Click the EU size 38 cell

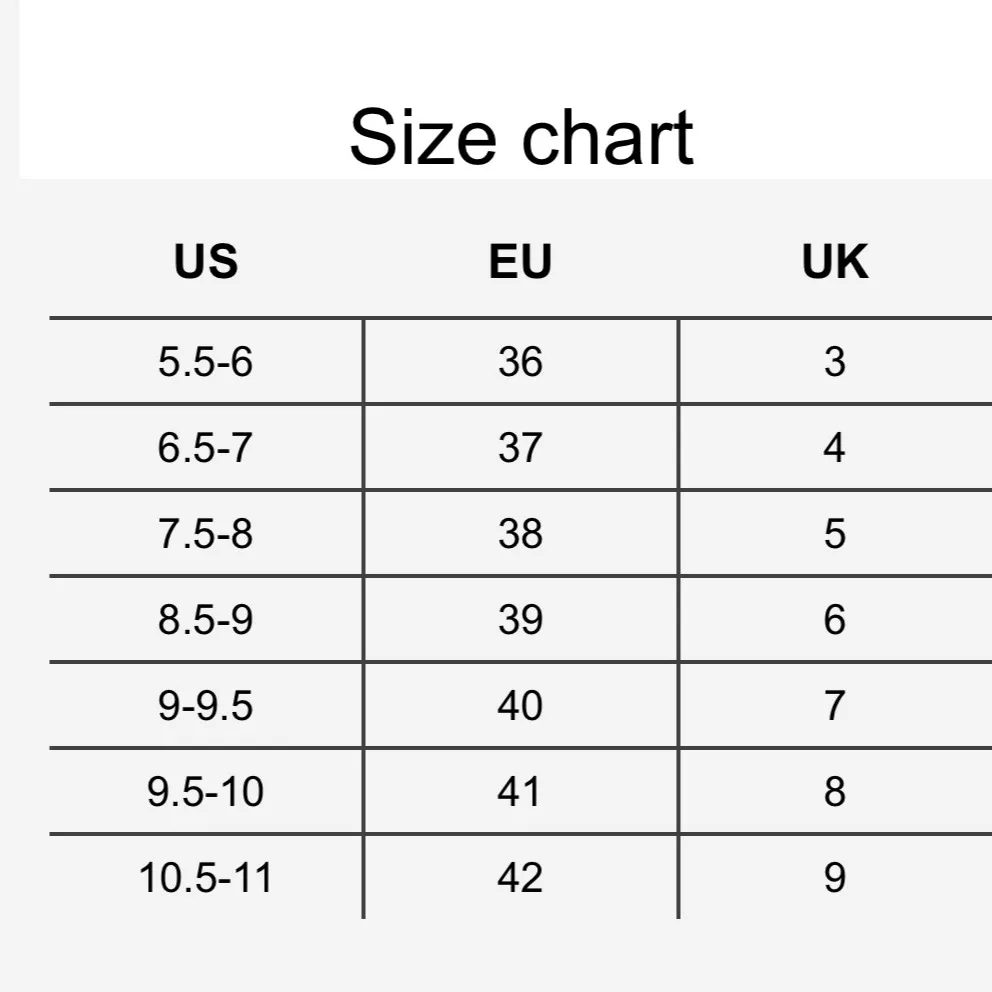(520, 534)
